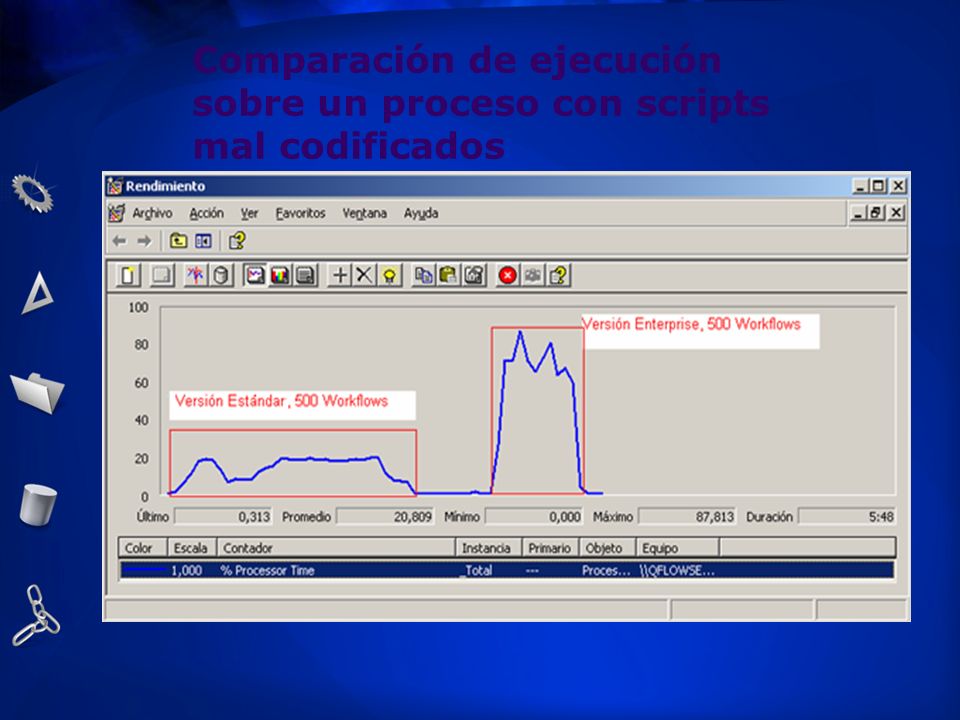Viewport: 960px width, 720px height.
Task: Click the gear icon on slide sidebar
Action: coord(33,193)
